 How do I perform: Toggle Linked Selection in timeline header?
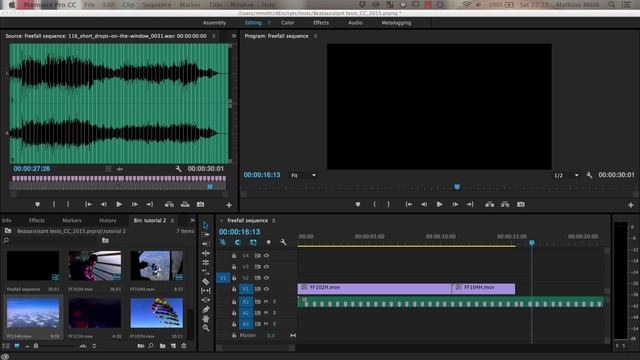point(253,242)
